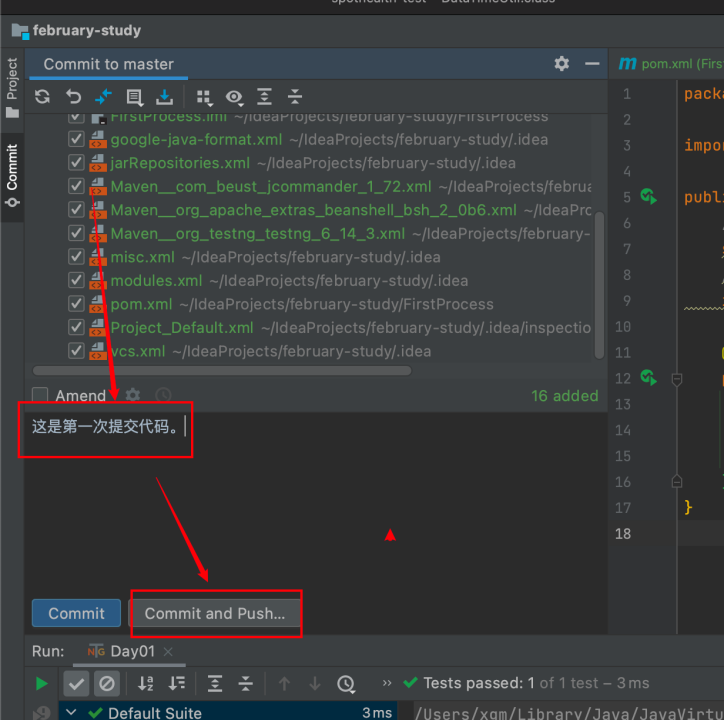The width and height of the screenshot is (724, 720).
Task: Collapse all test results in Run panel
Action: pyautogui.click(x=246, y=684)
